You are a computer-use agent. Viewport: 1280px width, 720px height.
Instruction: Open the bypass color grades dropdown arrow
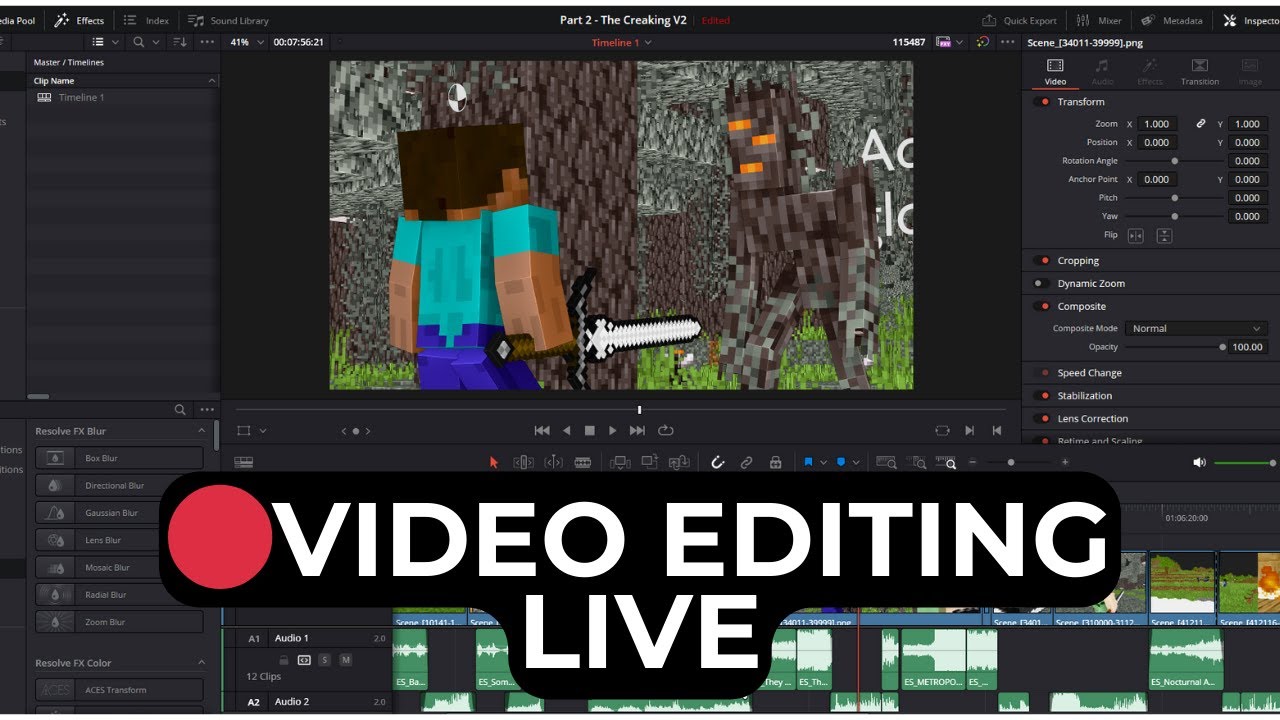coord(960,42)
